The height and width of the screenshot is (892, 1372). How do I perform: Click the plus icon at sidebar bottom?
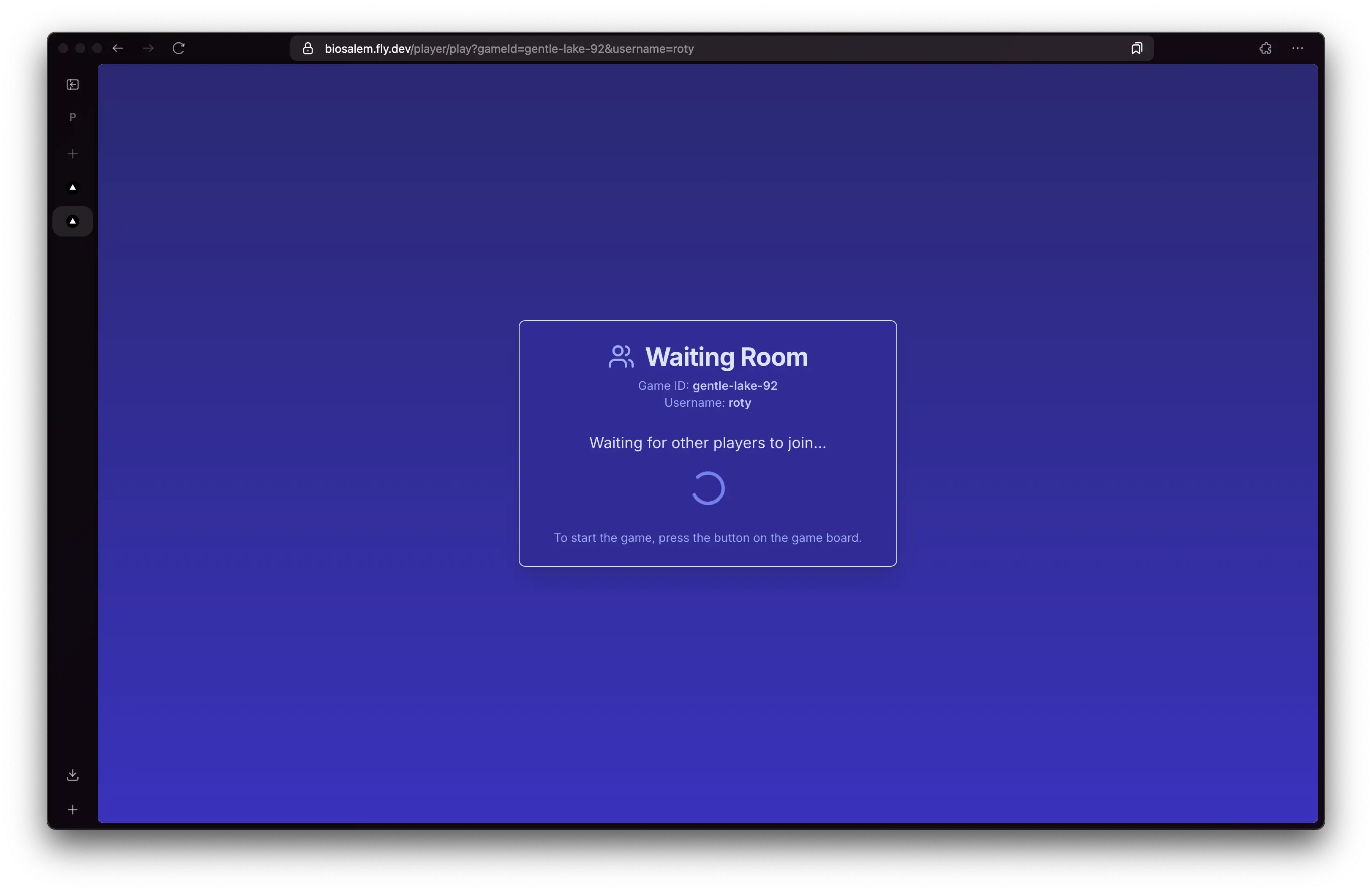72,809
